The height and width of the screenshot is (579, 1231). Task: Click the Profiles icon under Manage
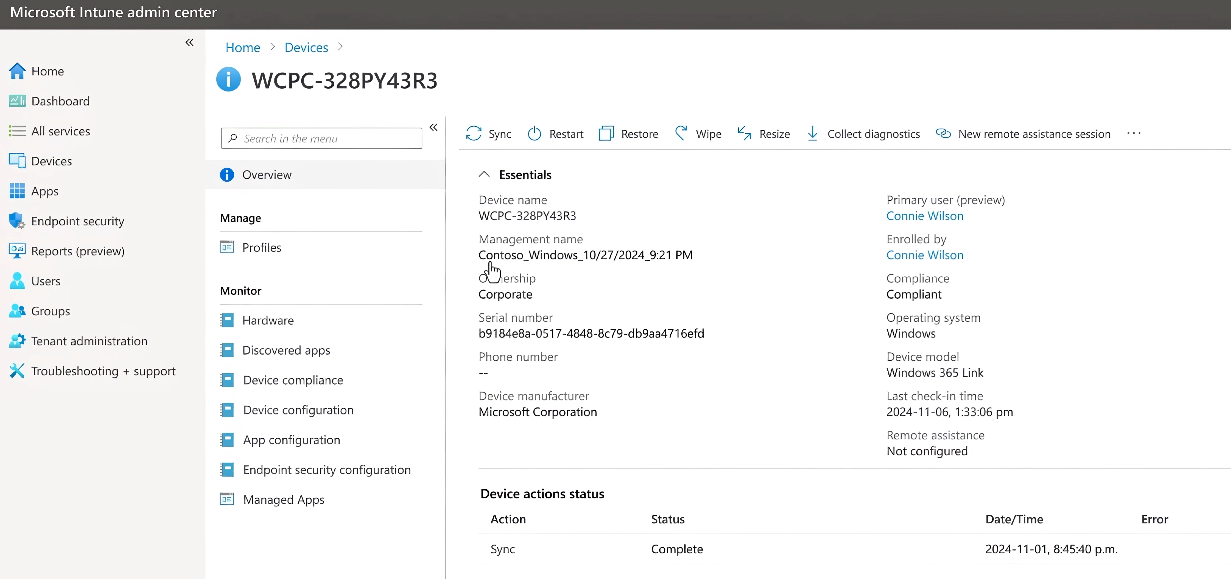point(226,248)
